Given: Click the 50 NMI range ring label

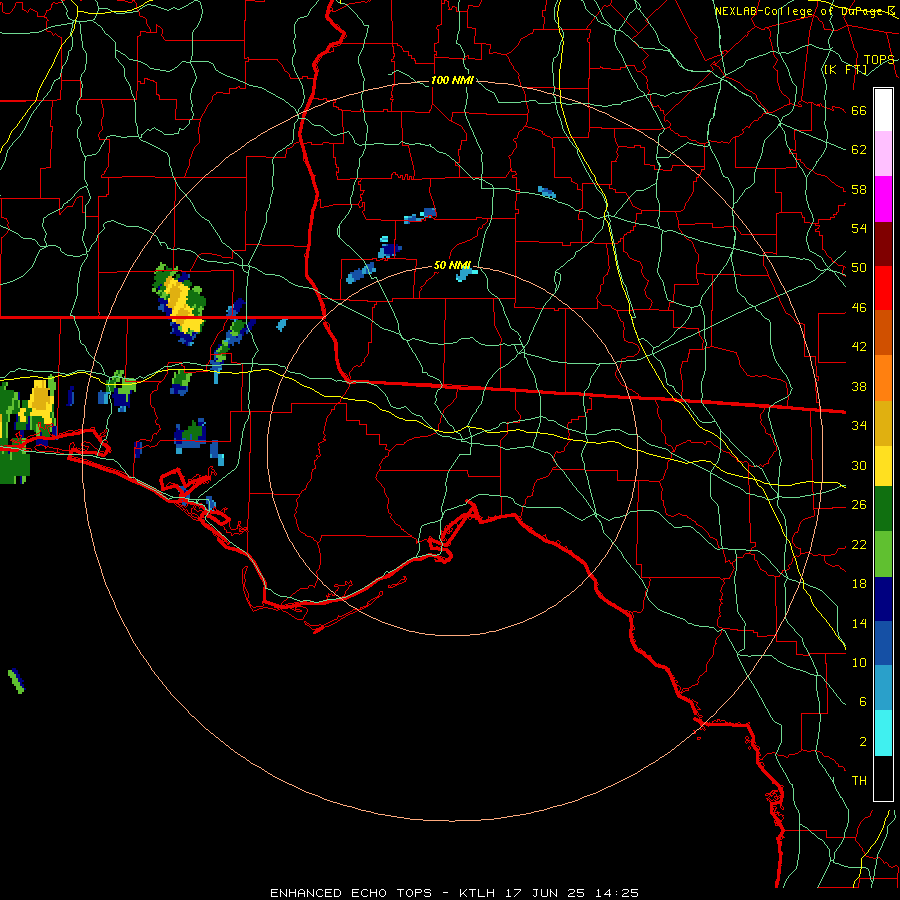Looking at the screenshot, I should 452,265.
